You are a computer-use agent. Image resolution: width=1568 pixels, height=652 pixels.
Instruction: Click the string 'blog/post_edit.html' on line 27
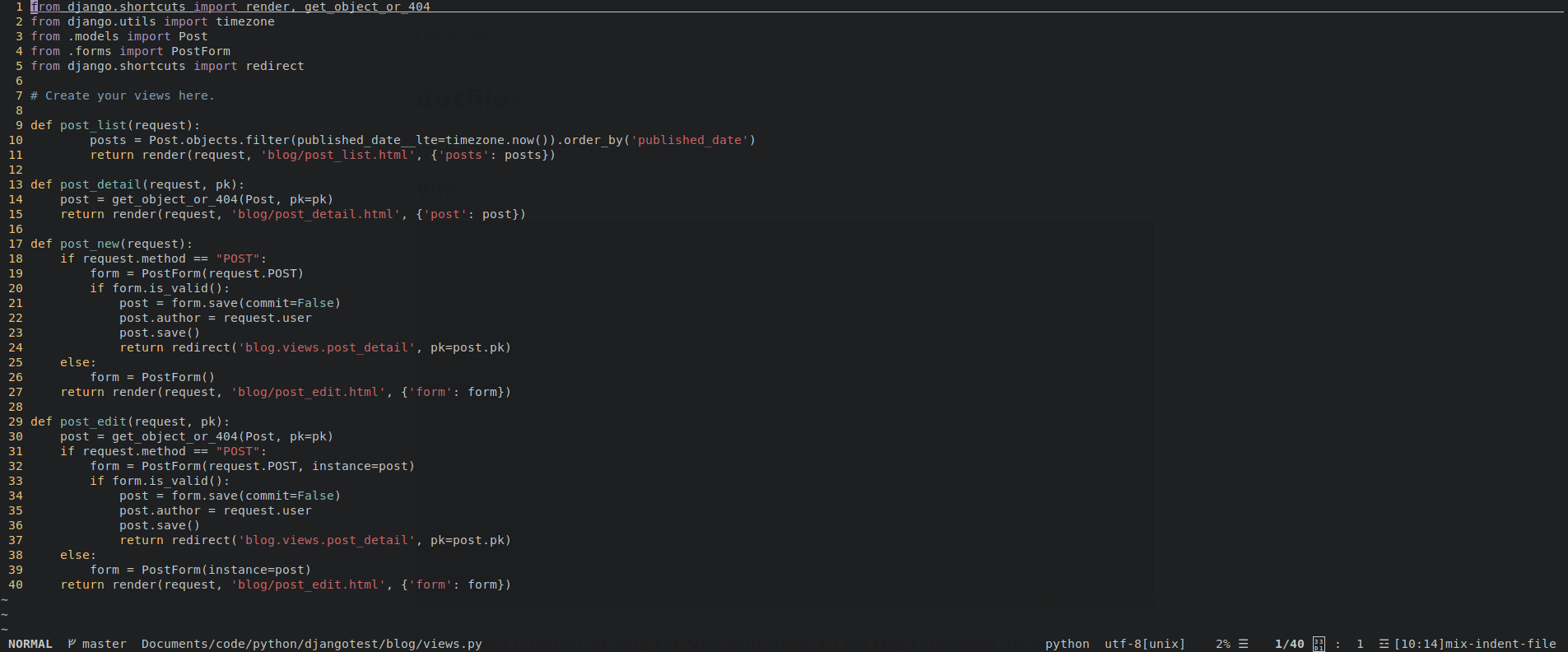click(309, 392)
